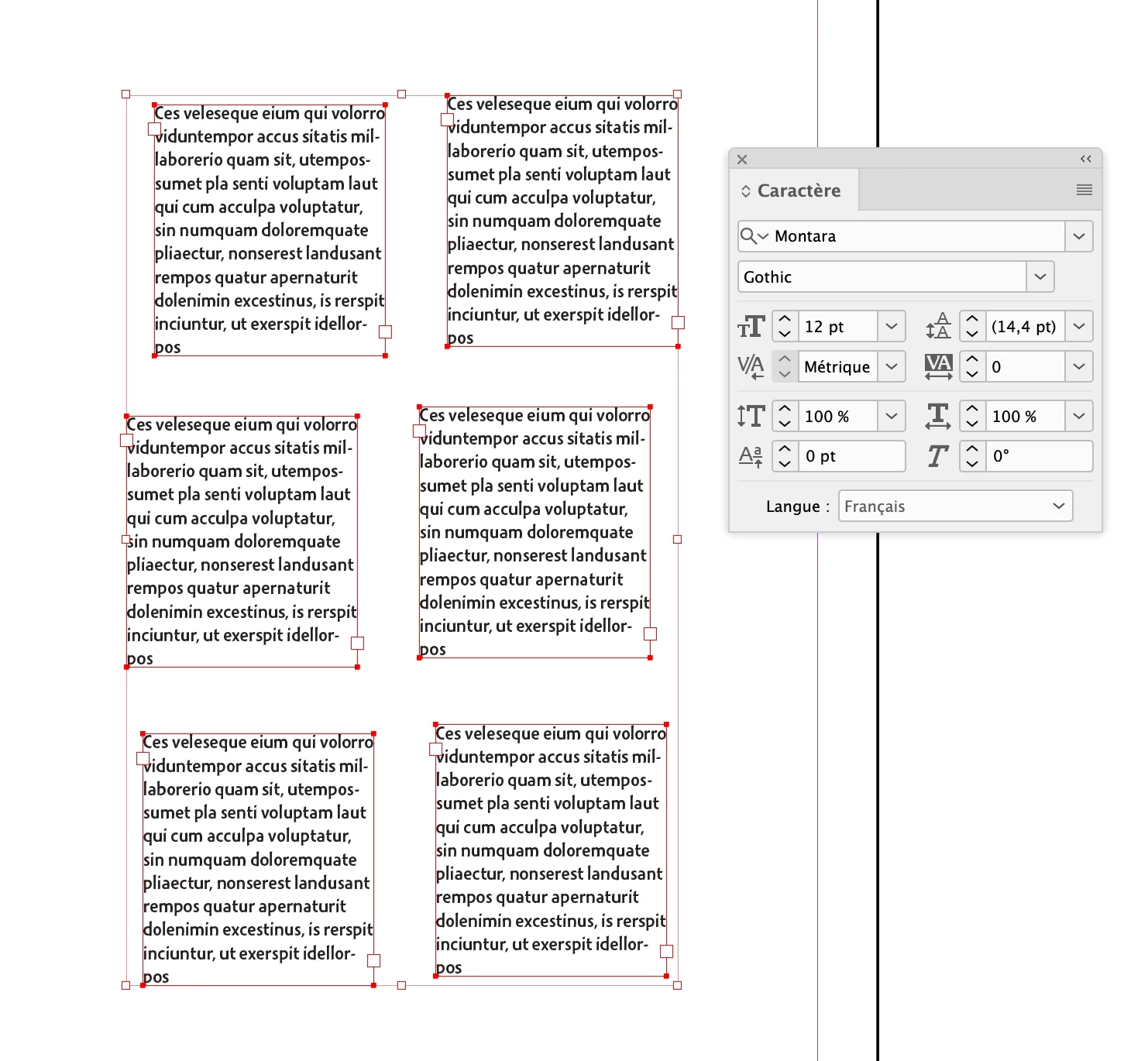Click the out port of the top-left text frame

pos(385,331)
